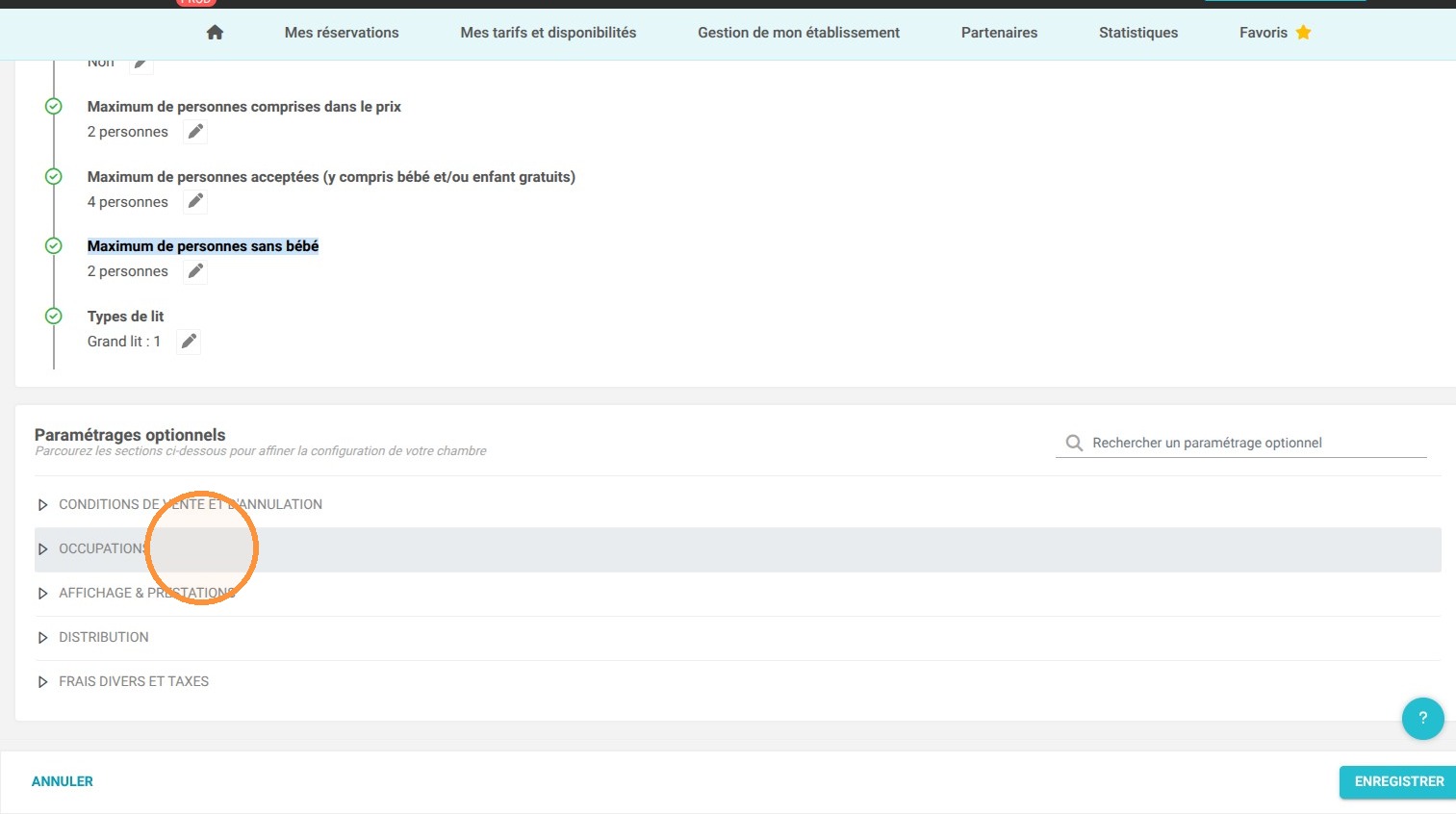Expand Frais divers et taxes section
This screenshot has width=1456, height=814.
click(737, 681)
